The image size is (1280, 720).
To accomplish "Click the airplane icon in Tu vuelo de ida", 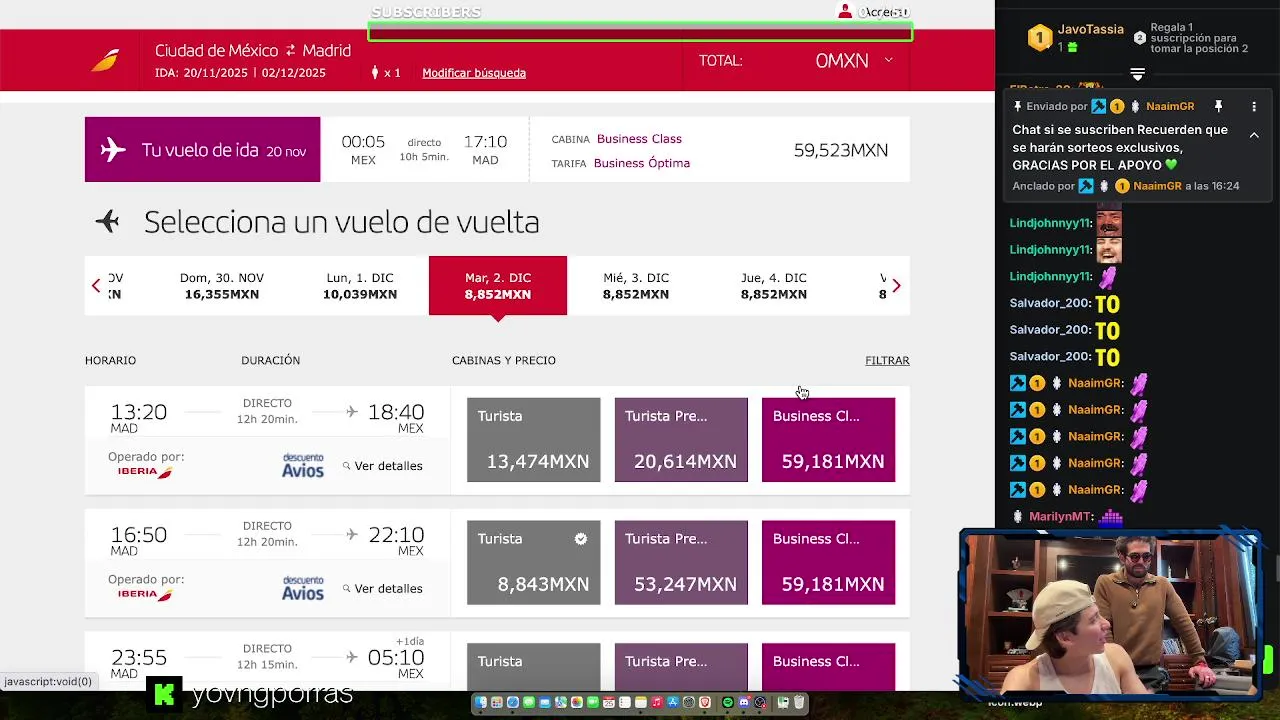I will point(113,150).
